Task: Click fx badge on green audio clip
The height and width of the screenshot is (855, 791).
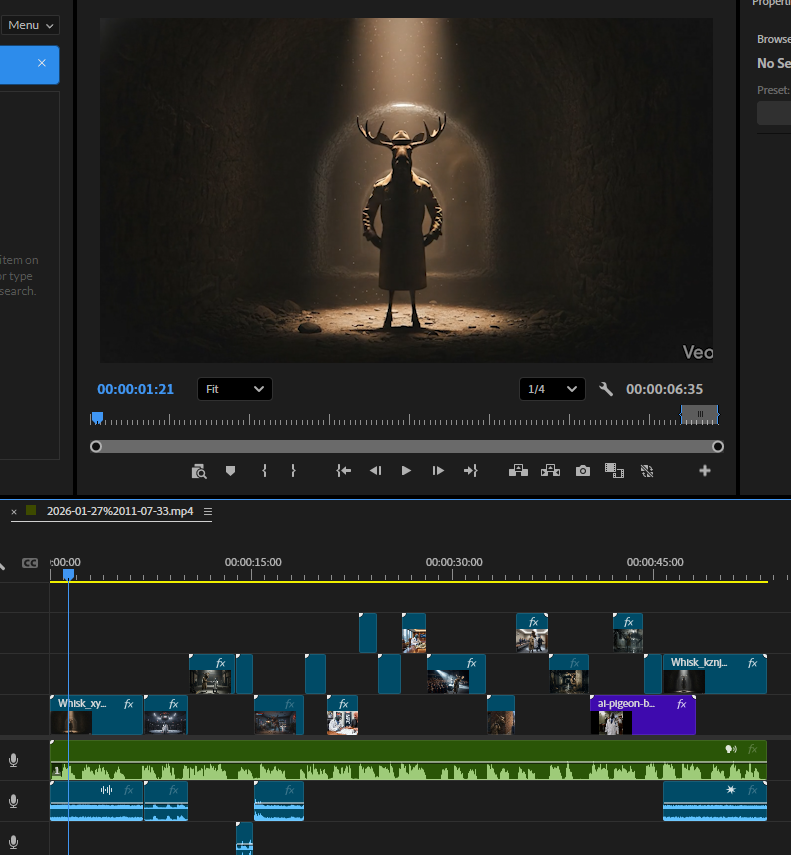Action: tap(753, 749)
